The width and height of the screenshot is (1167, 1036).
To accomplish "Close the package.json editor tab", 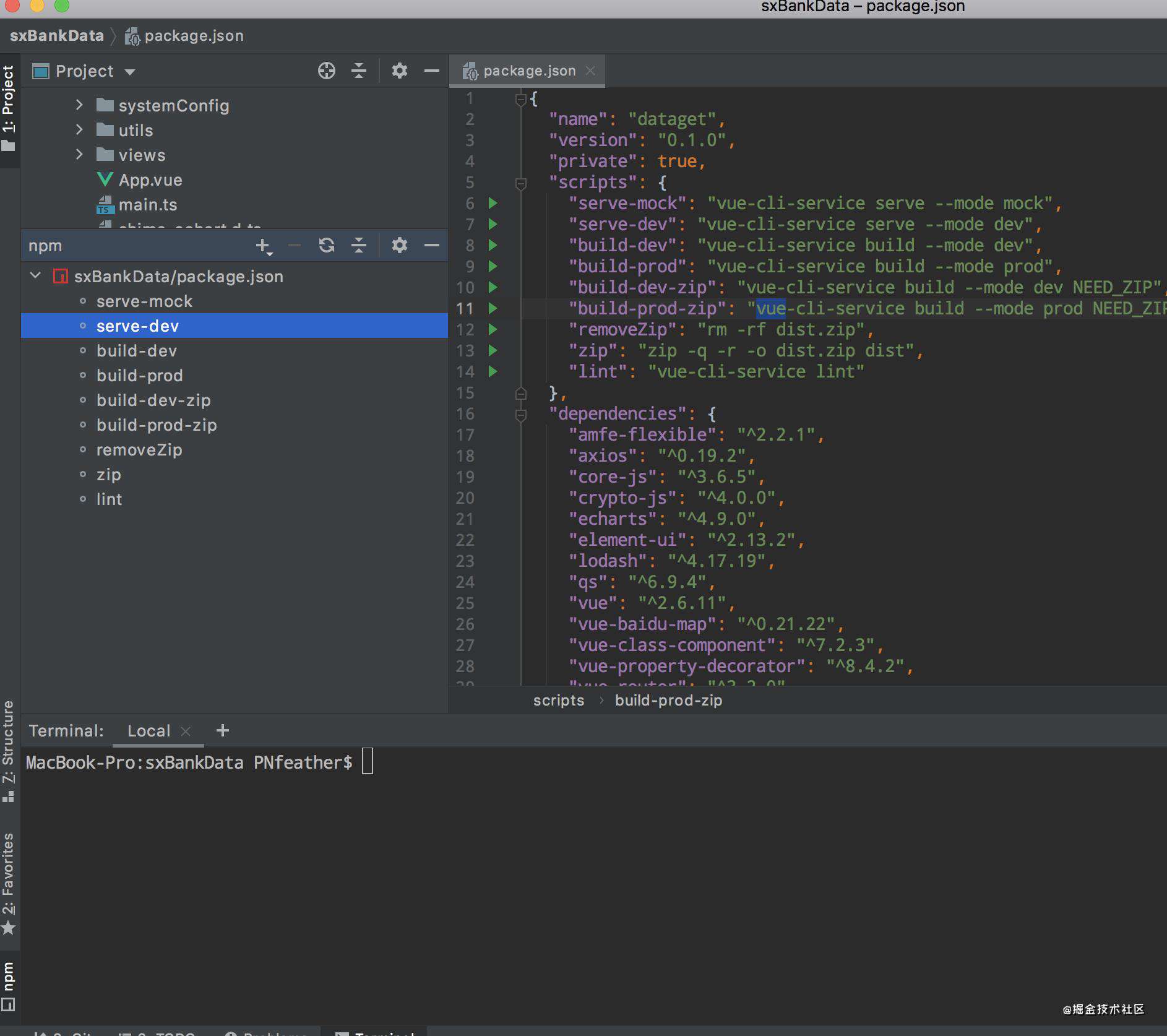I will coord(590,71).
